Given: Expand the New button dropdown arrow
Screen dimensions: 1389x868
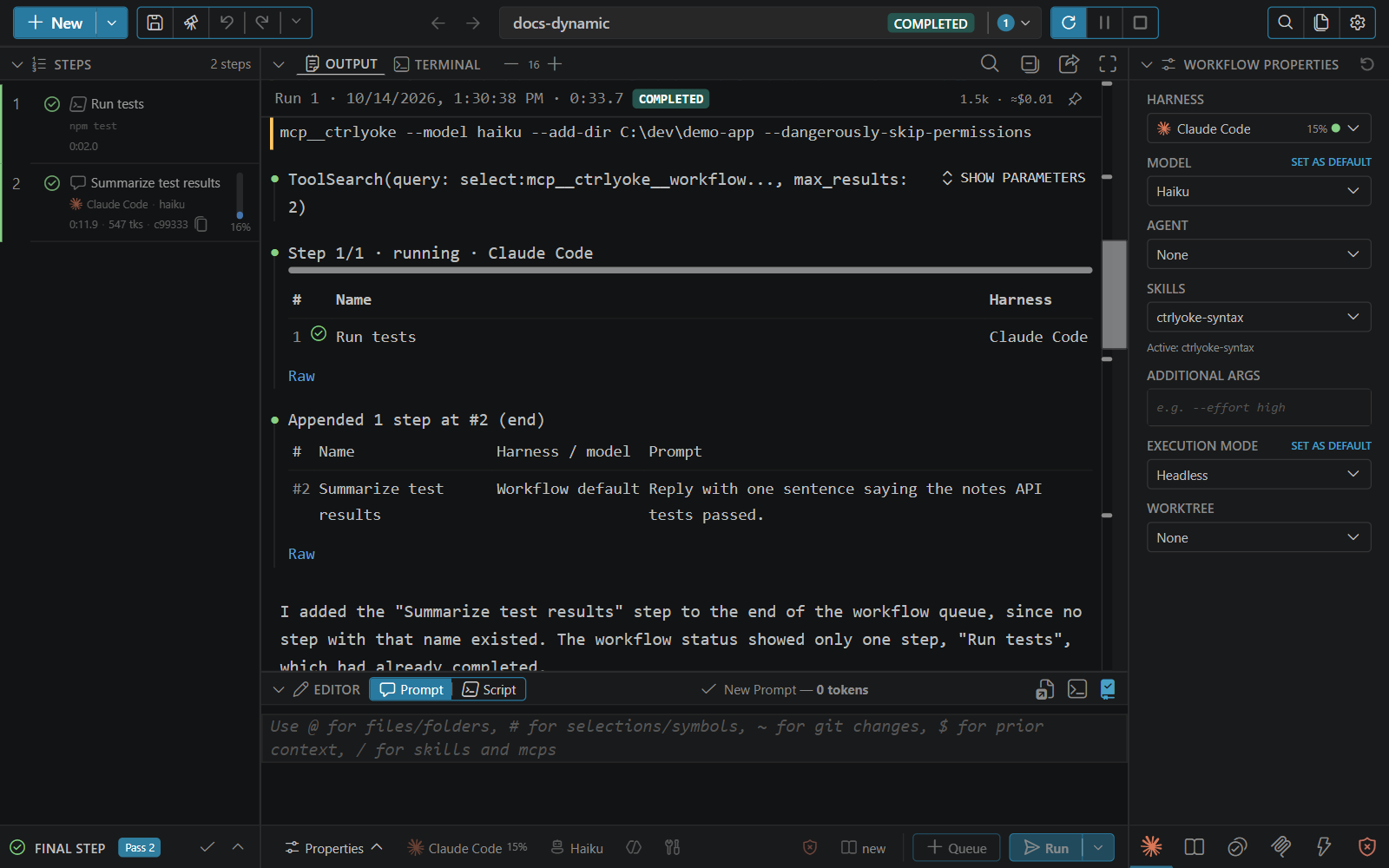Looking at the screenshot, I should click(111, 23).
